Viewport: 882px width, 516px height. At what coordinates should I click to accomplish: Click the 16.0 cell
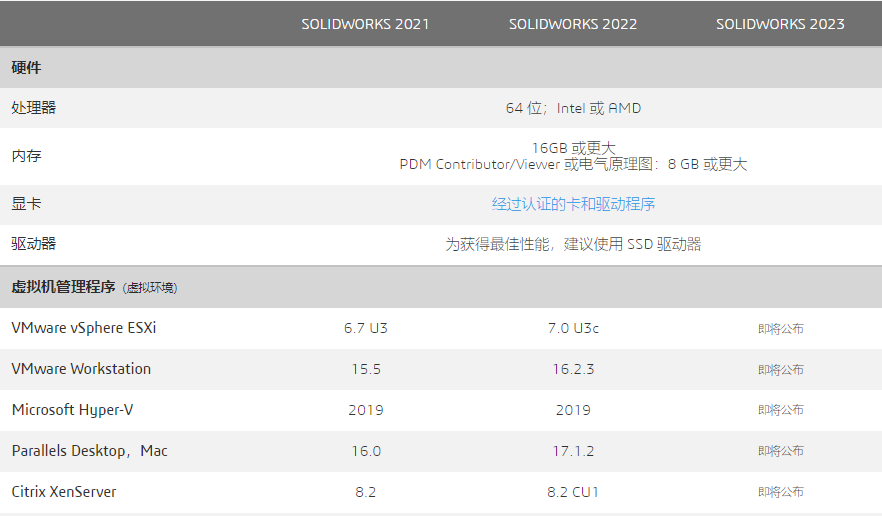[366, 451]
